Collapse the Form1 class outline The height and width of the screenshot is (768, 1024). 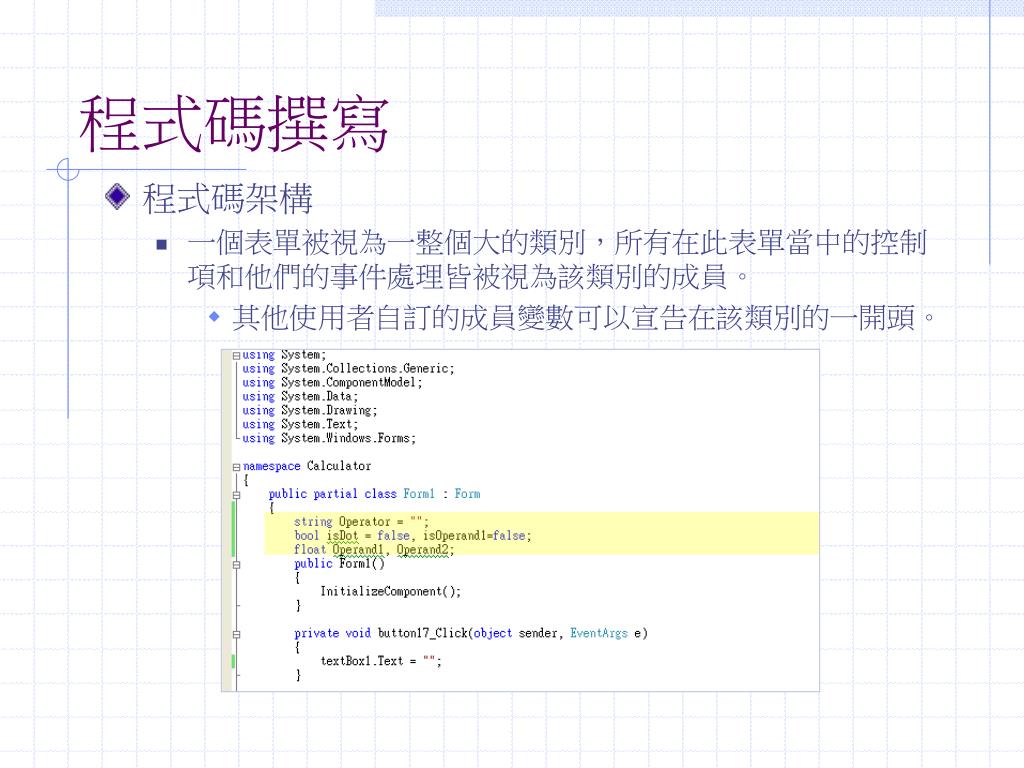236,495
